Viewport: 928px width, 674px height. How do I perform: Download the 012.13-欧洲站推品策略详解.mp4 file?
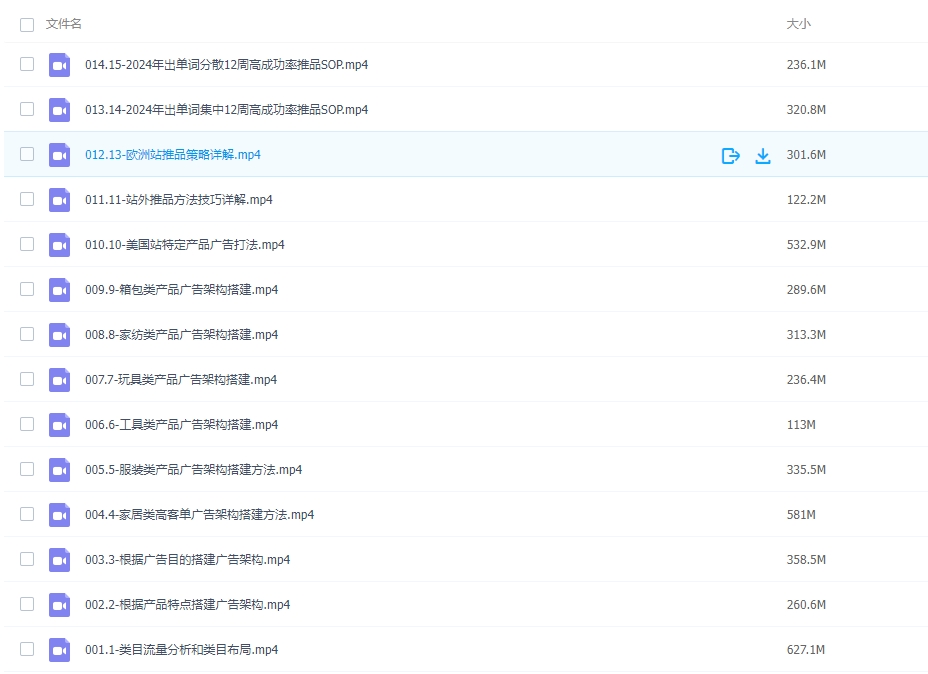[x=763, y=155]
